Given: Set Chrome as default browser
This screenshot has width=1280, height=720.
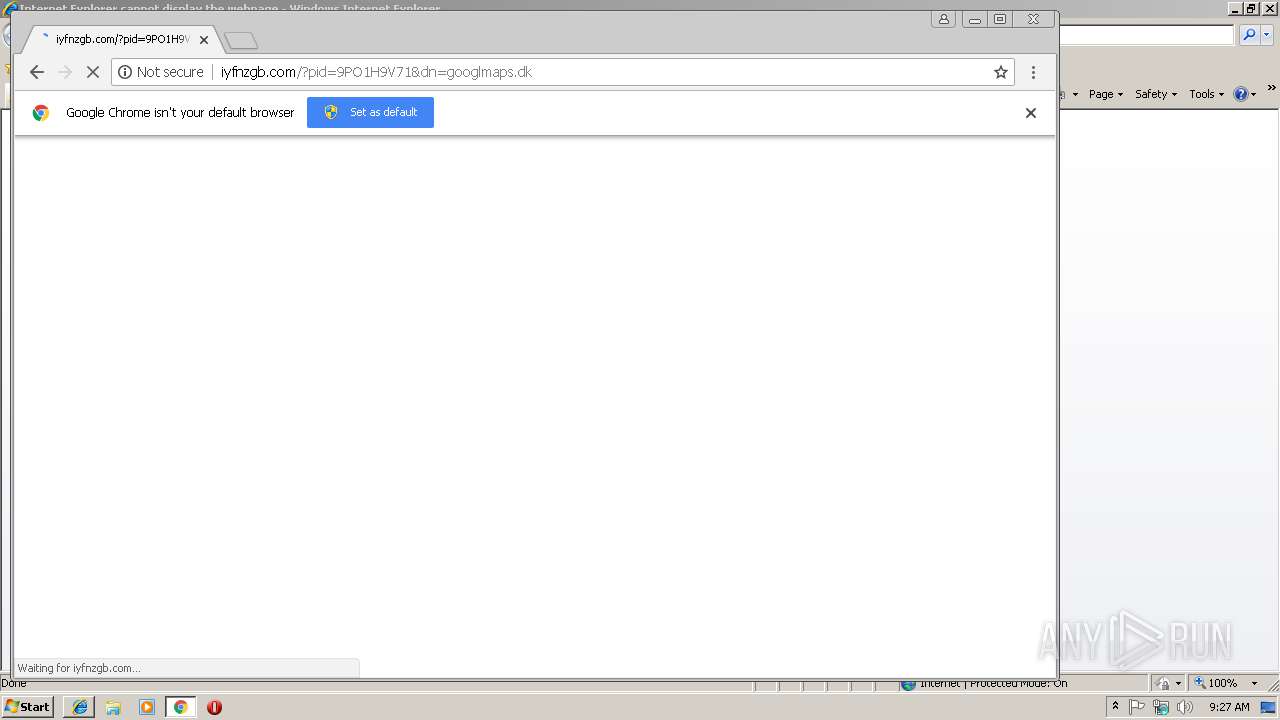Looking at the screenshot, I should tap(370, 112).
